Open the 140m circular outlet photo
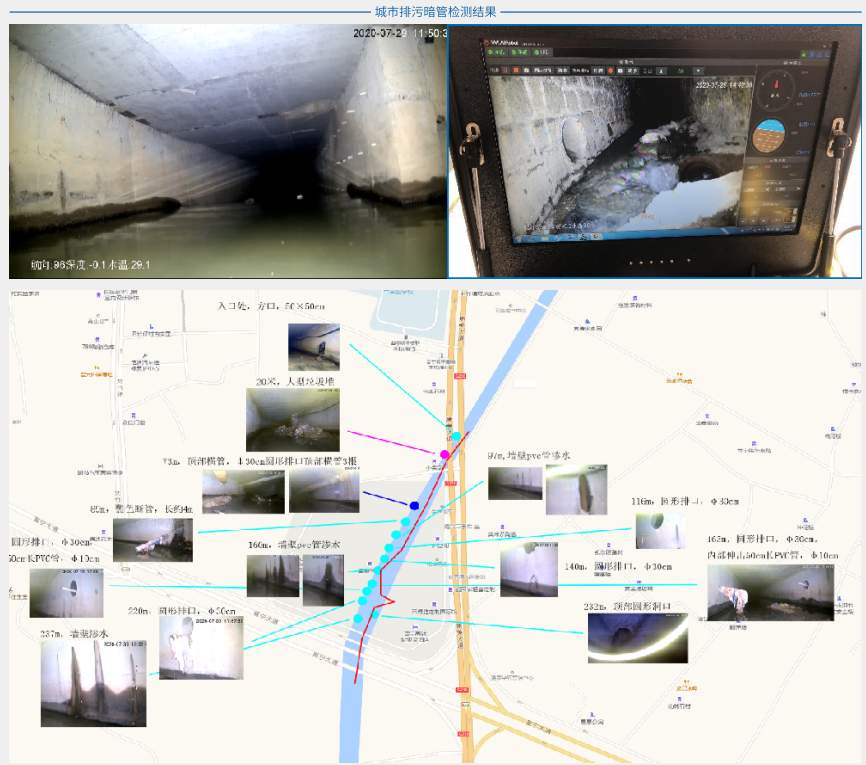The width and height of the screenshot is (866, 765). point(529,569)
